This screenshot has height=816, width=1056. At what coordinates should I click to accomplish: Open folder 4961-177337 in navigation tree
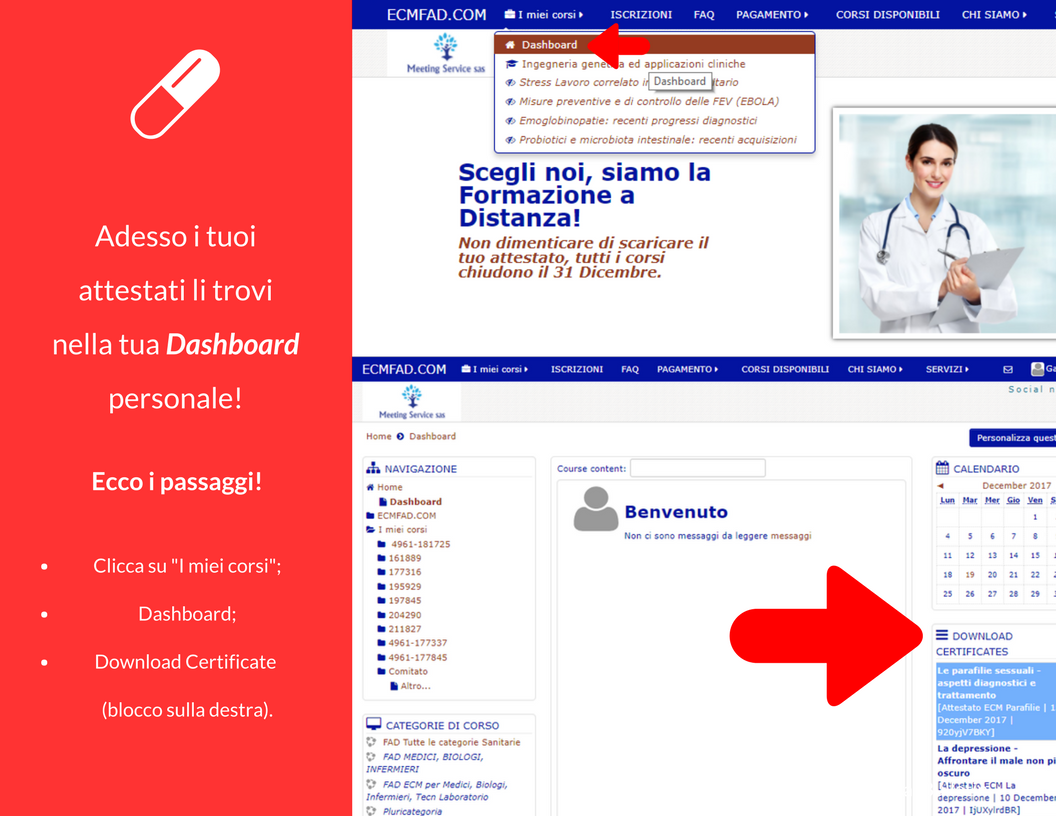418,643
